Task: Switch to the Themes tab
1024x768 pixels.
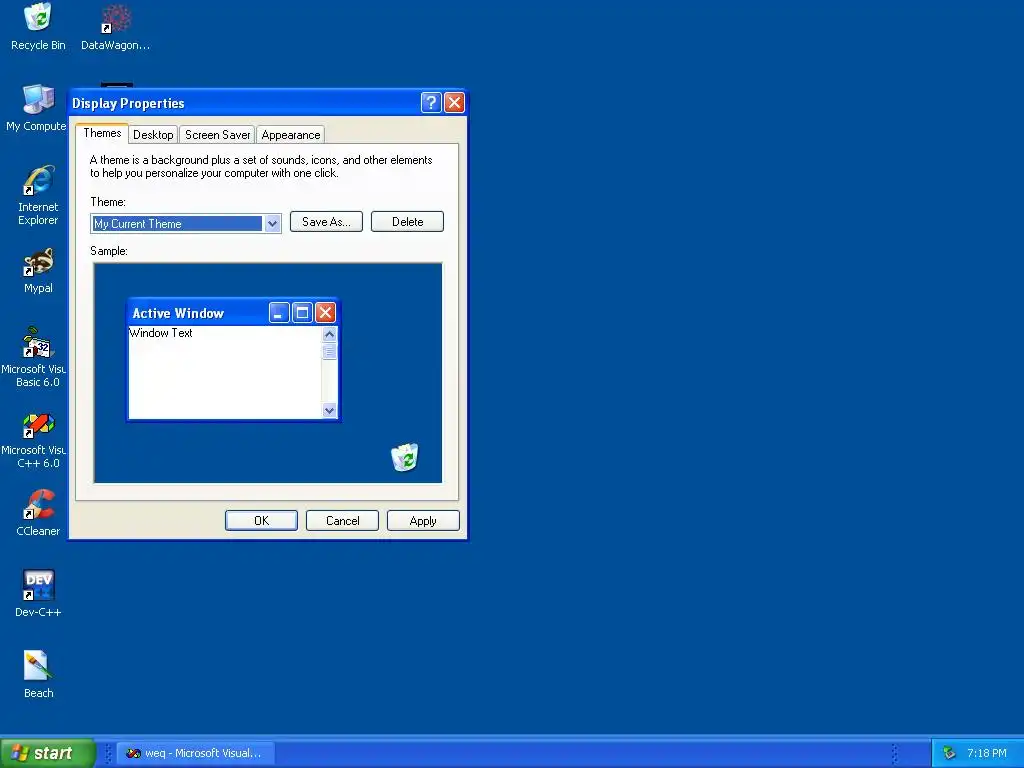Action: 102,133
